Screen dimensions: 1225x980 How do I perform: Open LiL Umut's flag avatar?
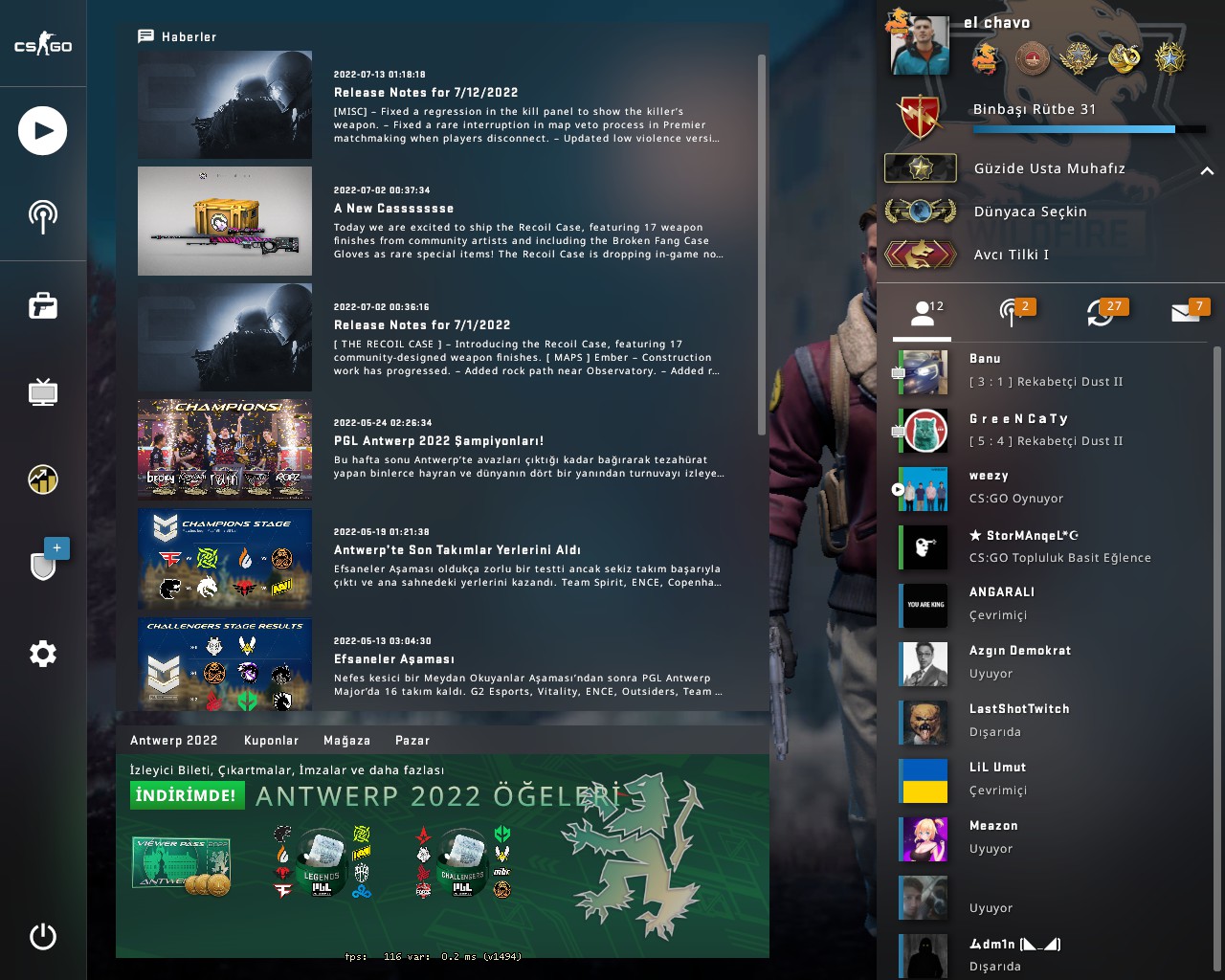[924, 781]
